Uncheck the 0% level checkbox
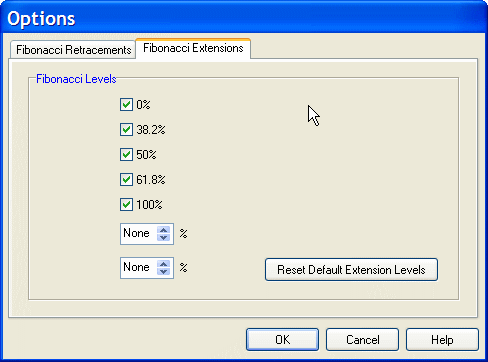The image size is (488, 362). coord(126,105)
